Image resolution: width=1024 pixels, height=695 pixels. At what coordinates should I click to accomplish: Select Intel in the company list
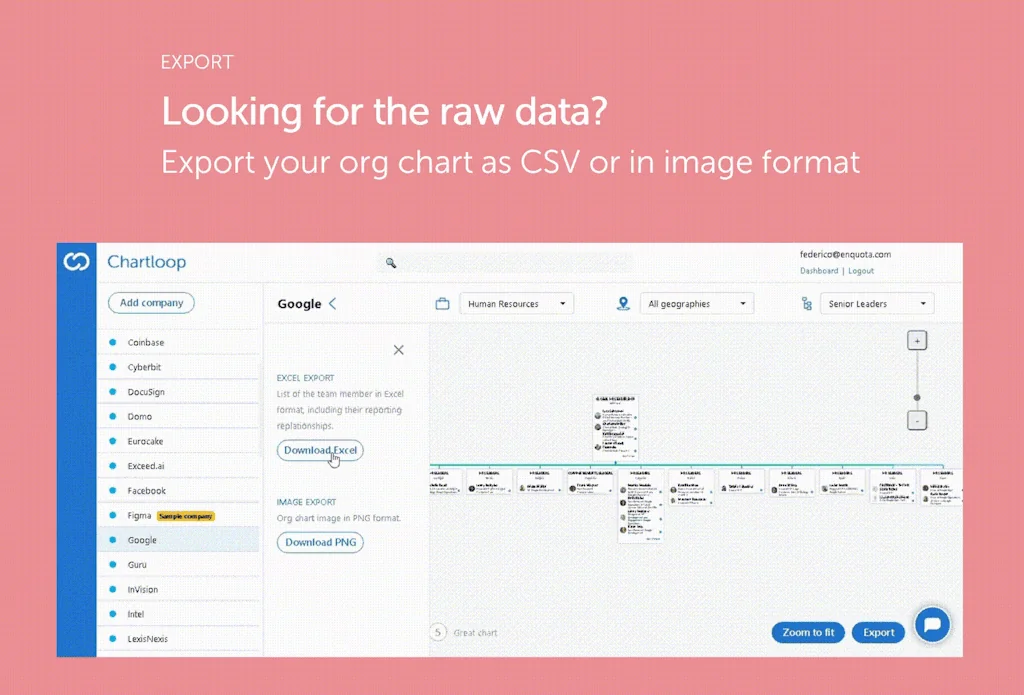(x=178, y=614)
